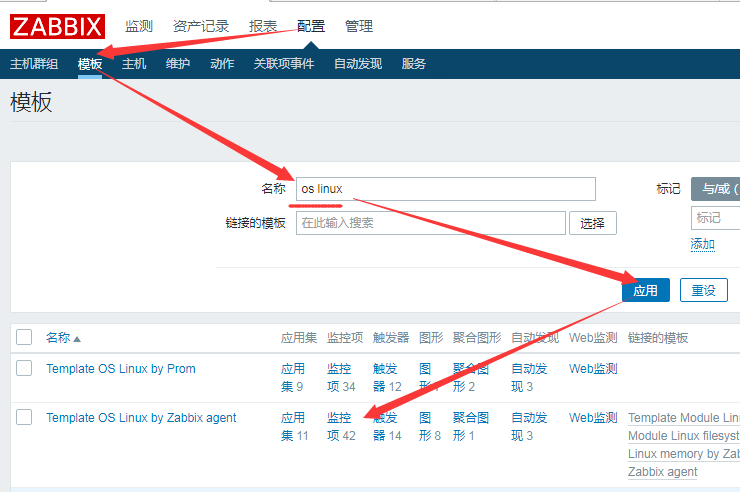Open Web监测 for Zabbix agent template
This screenshot has height=492, width=740.
593,417
